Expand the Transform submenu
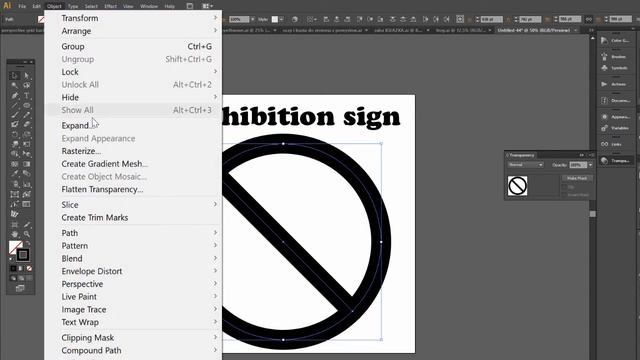 click(x=133, y=18)
